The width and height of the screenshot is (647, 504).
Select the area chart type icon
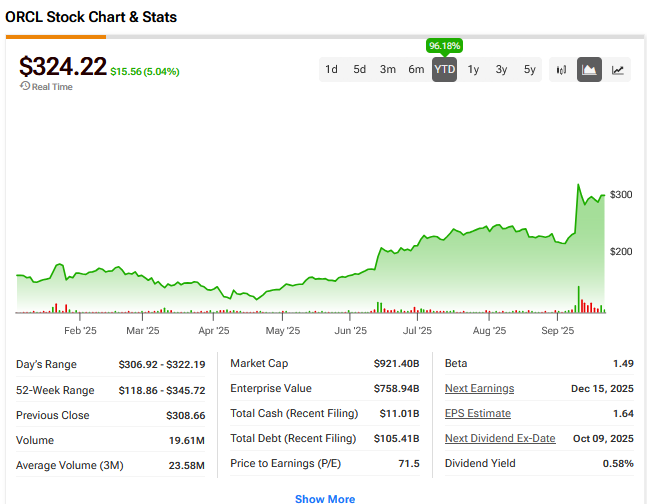pos(590,70)
